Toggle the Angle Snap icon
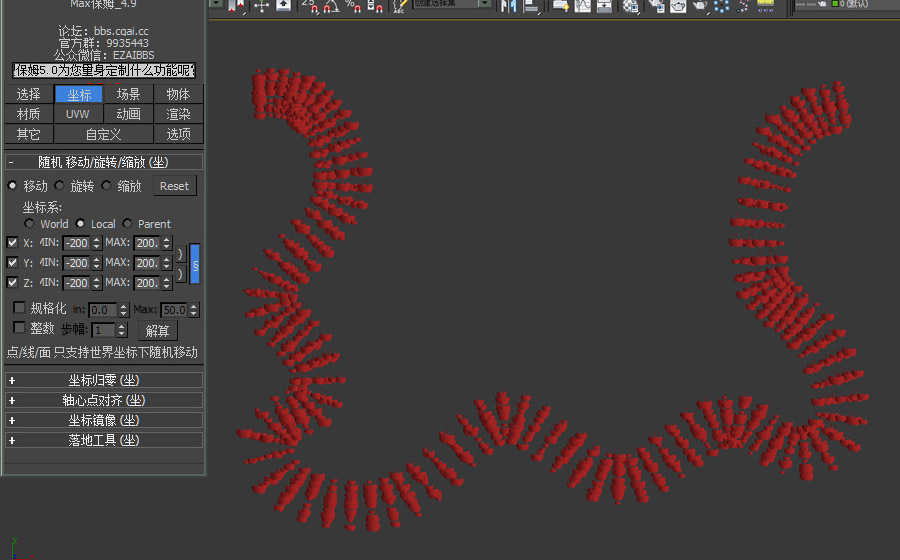This screenshot has height=560, width=900. coord(331,6)
